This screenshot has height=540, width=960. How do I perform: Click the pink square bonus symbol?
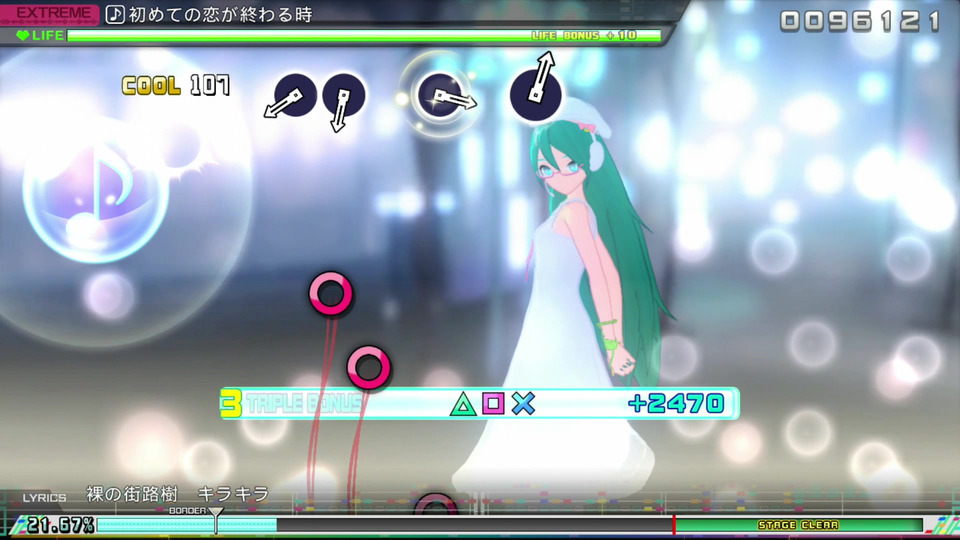[493, 403]
